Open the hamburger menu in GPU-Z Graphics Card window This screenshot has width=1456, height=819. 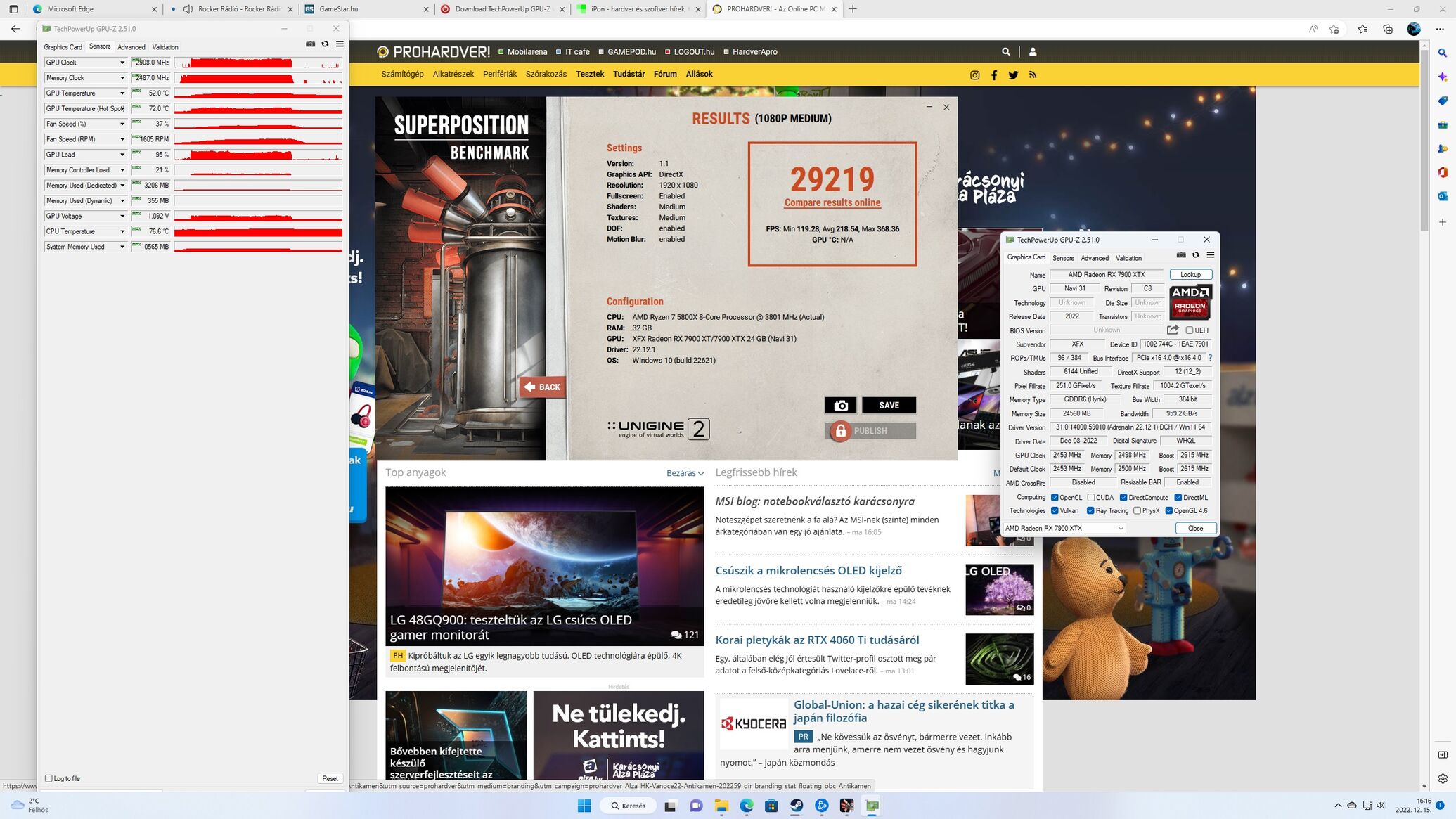(1211, 255)
